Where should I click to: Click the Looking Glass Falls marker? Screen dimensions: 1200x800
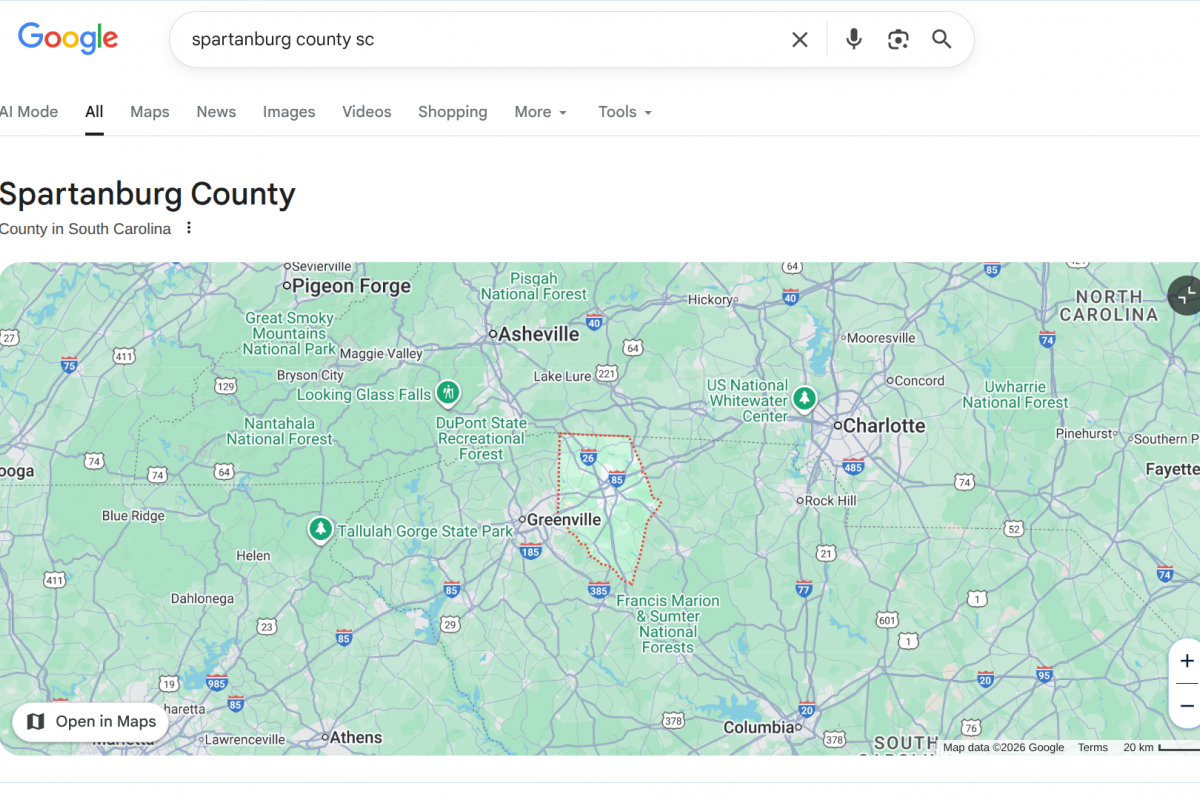coord(449,393)
